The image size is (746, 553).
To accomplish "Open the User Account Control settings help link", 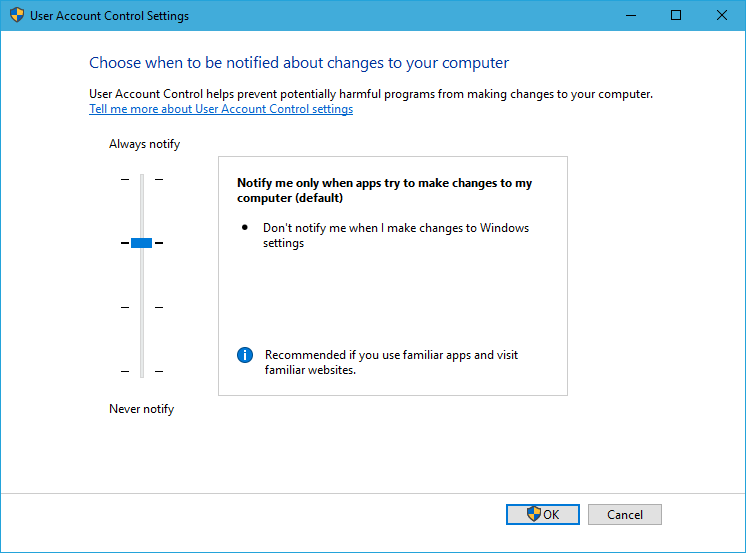I will coord(221,109).
